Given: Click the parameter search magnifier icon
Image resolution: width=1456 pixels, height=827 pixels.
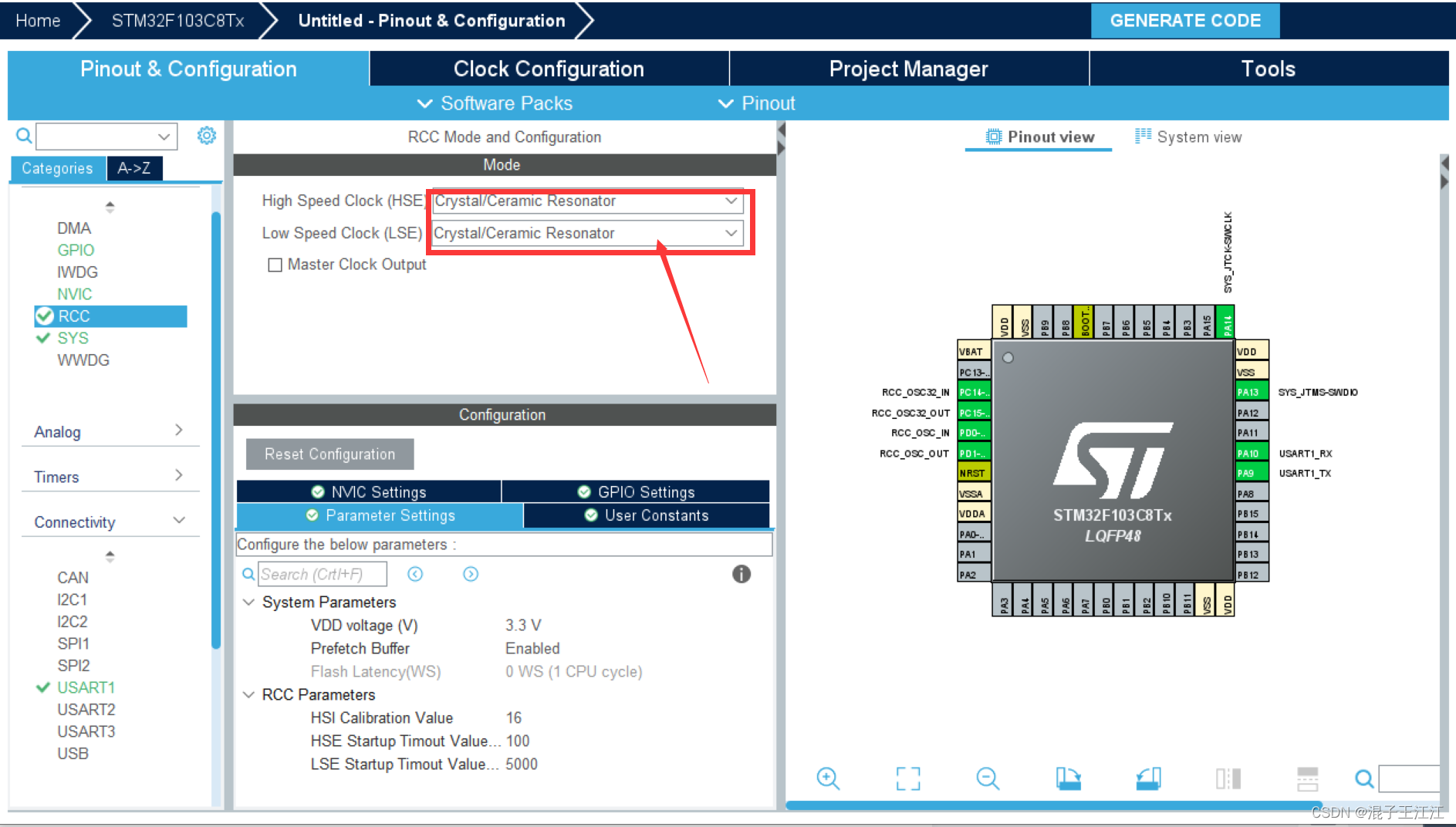Looking at the screenshot, I should pos(248,574).
